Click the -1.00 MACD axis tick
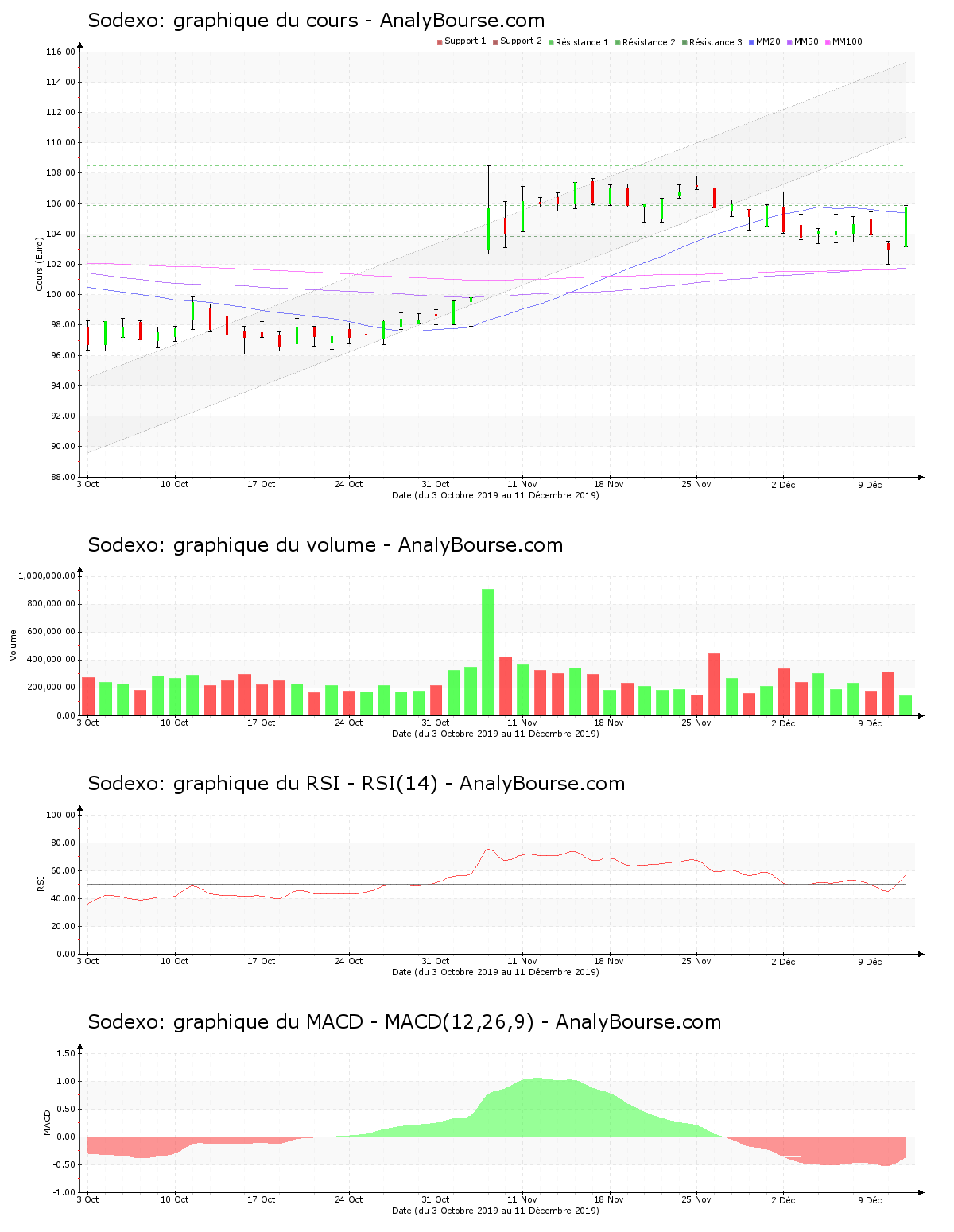This screenshot has height=1232, width=954. (65, 1192)
